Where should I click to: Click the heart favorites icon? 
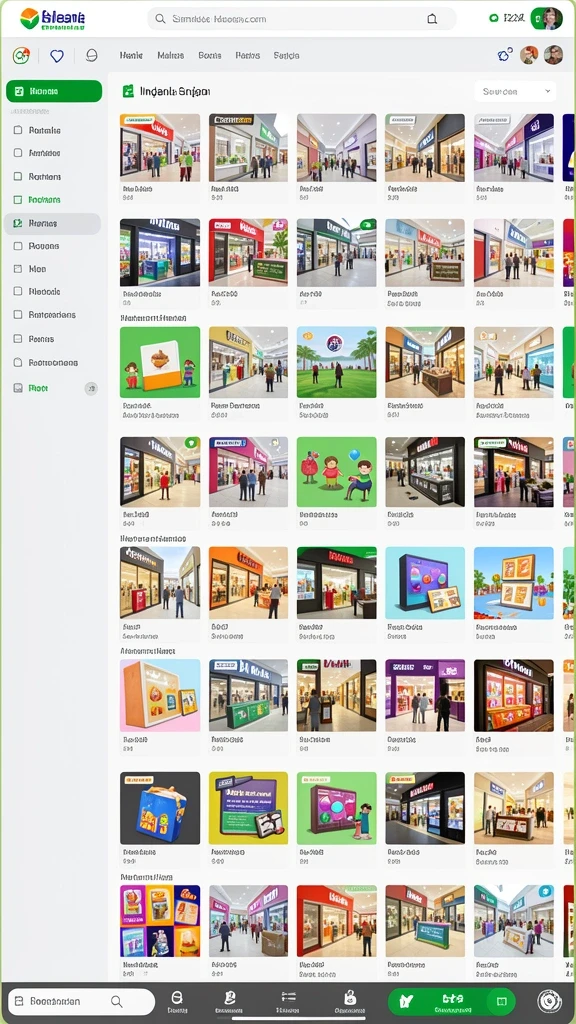[57, 56]
